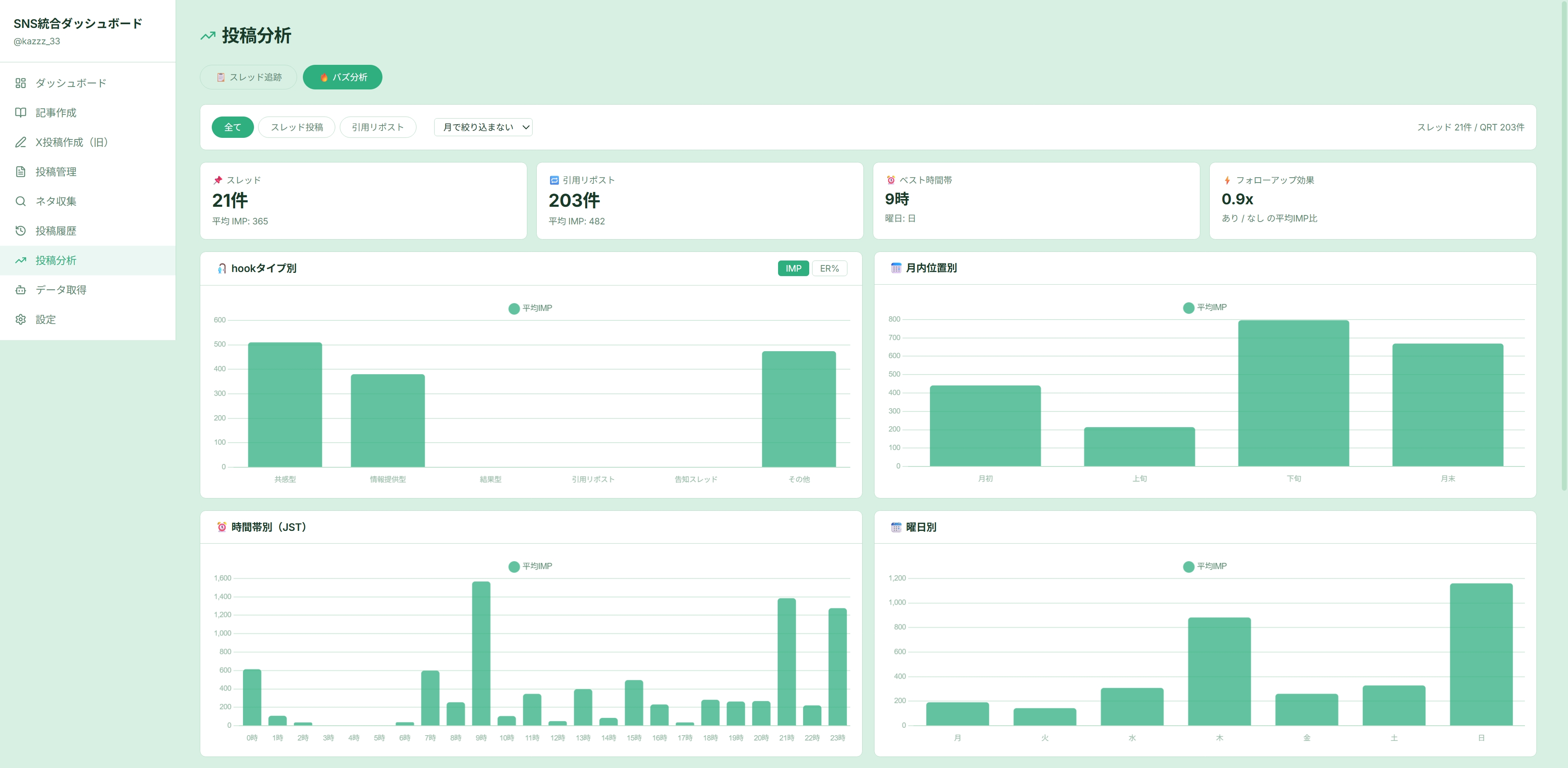Click the データ取得 robot icon

click(21, 290)
